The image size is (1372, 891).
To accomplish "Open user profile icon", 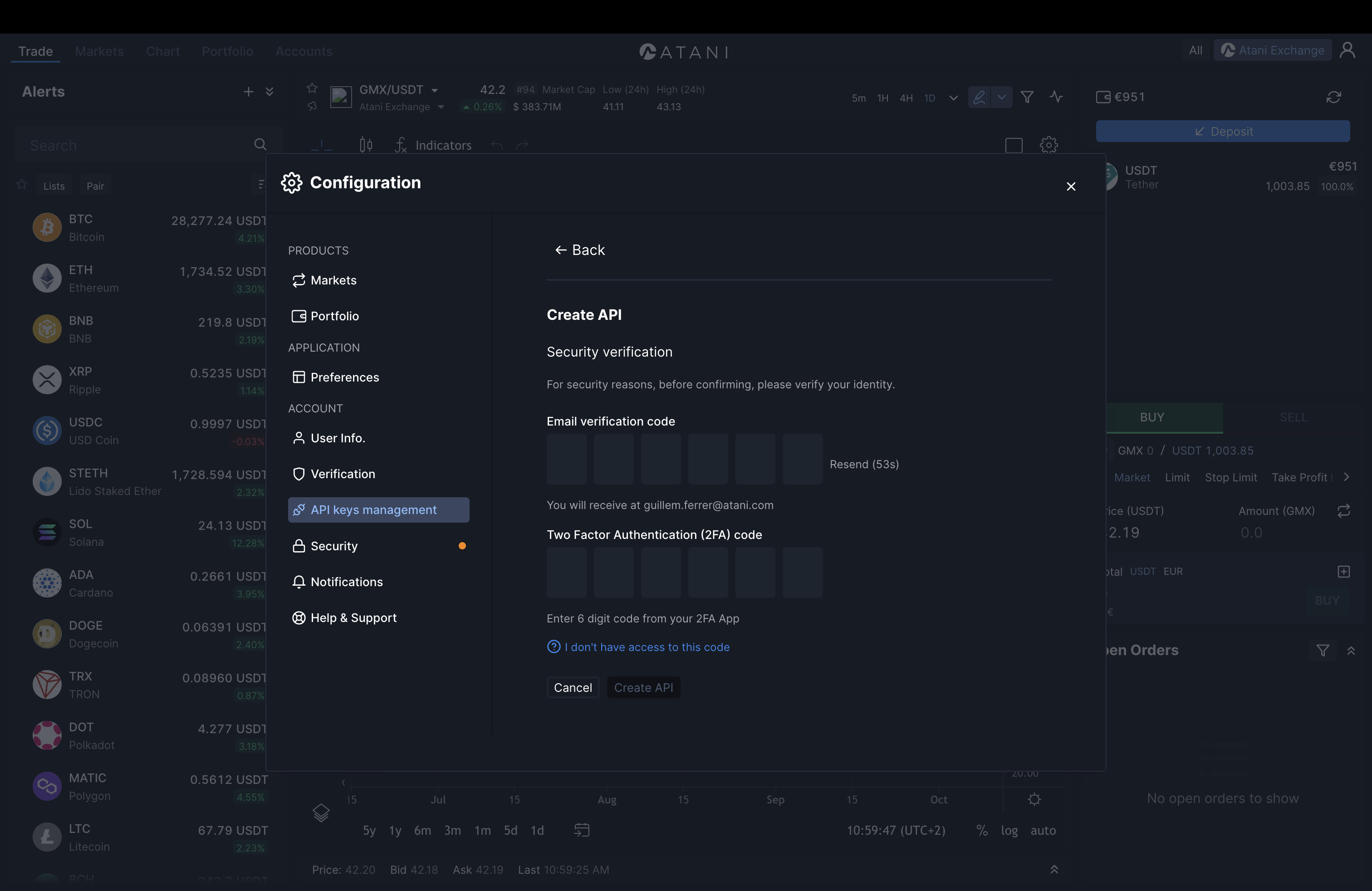I will pos(1347,50).
